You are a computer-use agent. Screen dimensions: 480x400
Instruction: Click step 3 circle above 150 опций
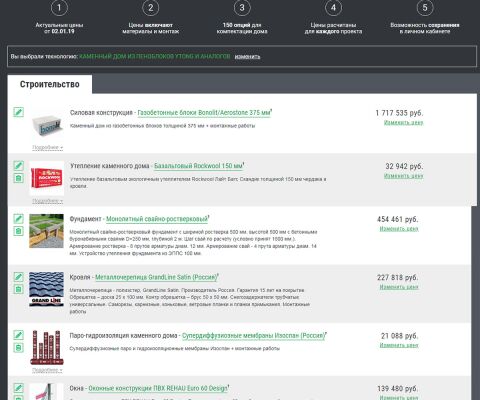(242, 8)
